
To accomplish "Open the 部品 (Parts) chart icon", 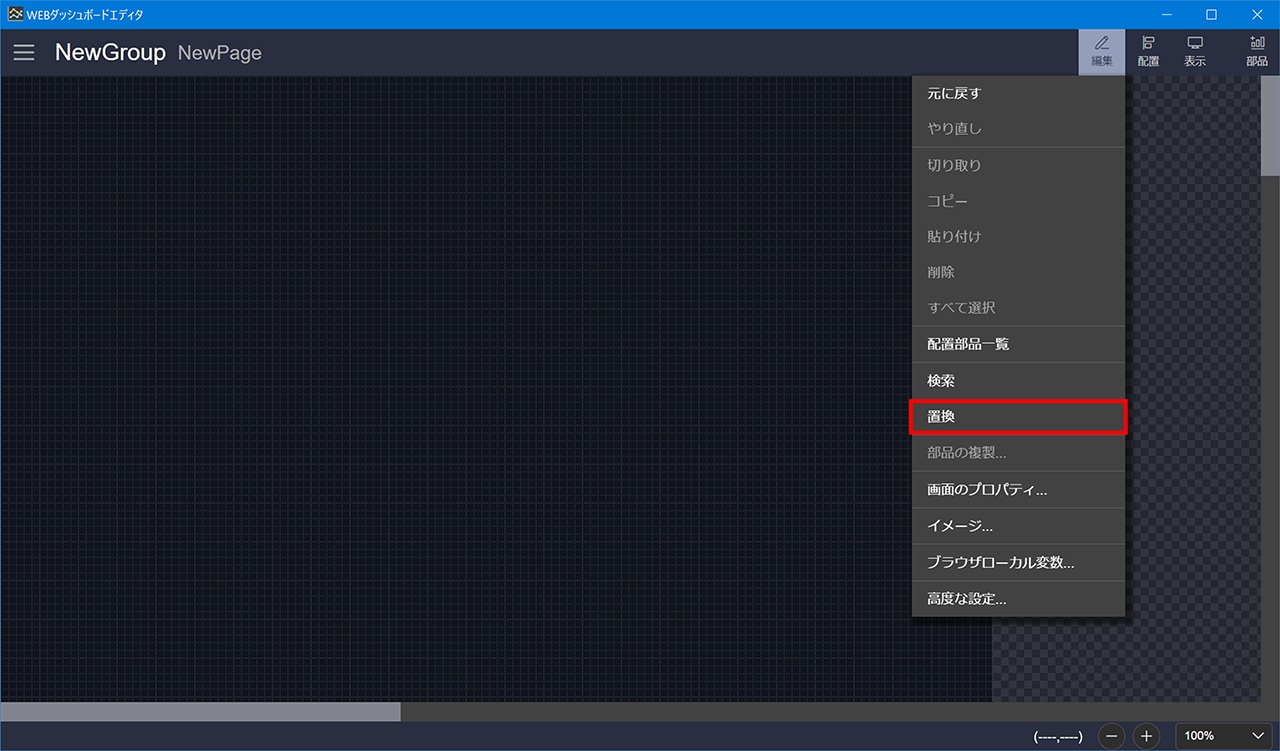I will [1256, 52].
